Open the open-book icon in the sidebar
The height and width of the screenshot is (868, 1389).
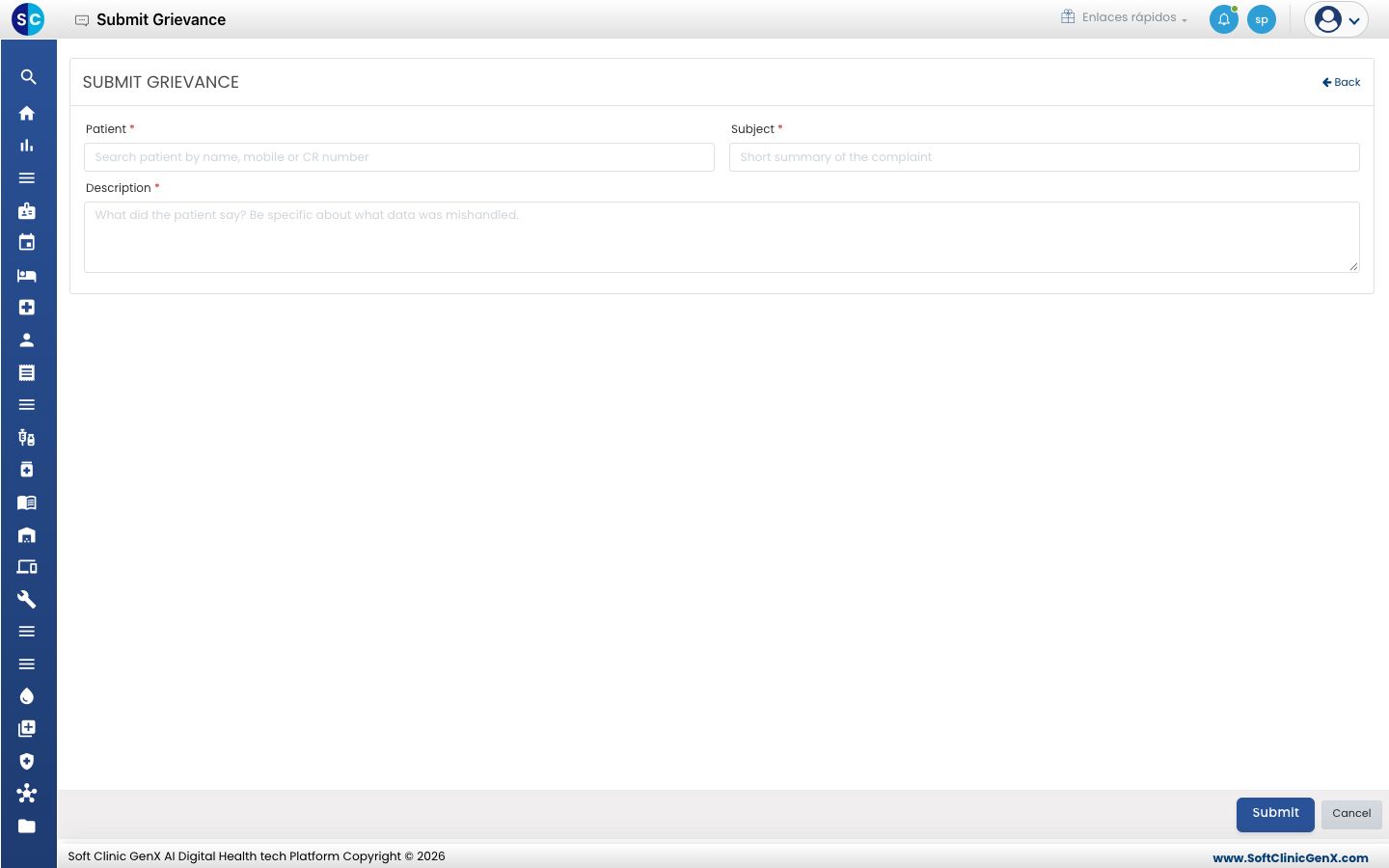[27, 502]
